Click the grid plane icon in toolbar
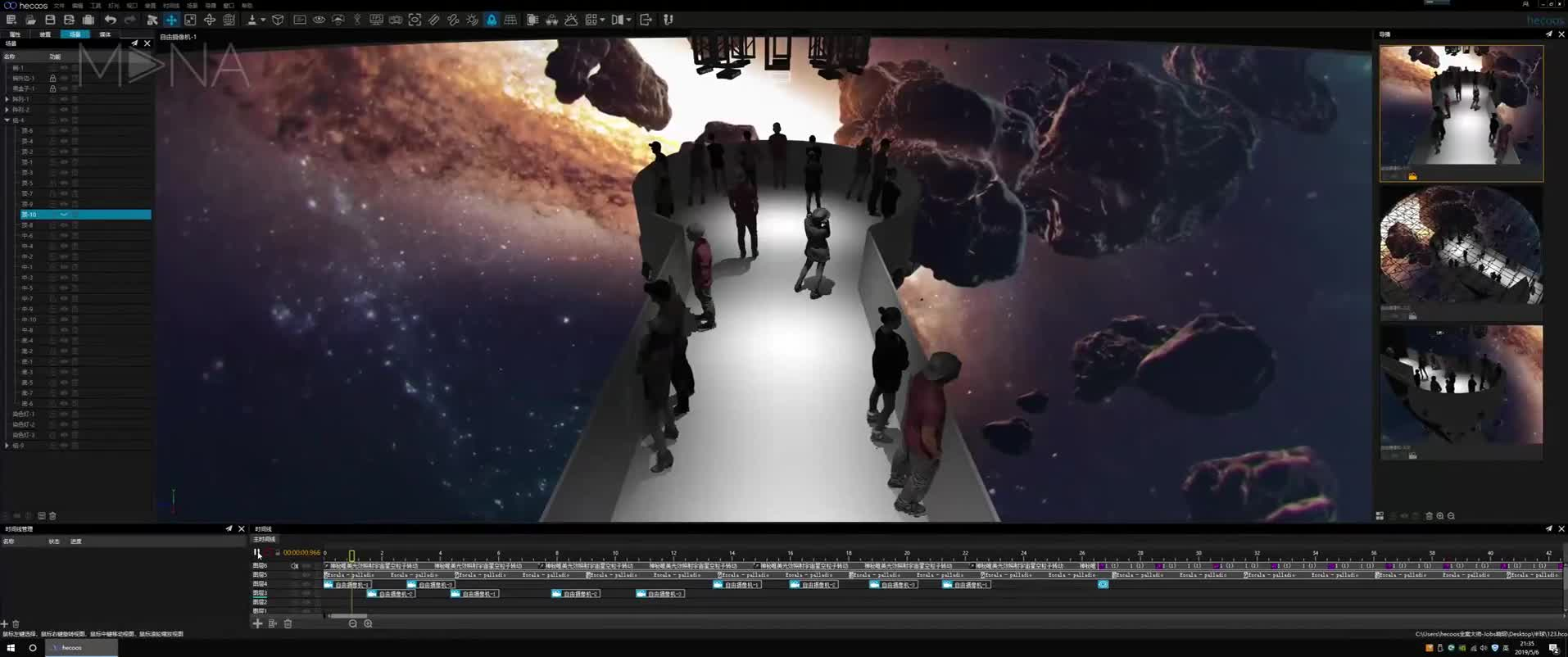 [x=510, y=20]
